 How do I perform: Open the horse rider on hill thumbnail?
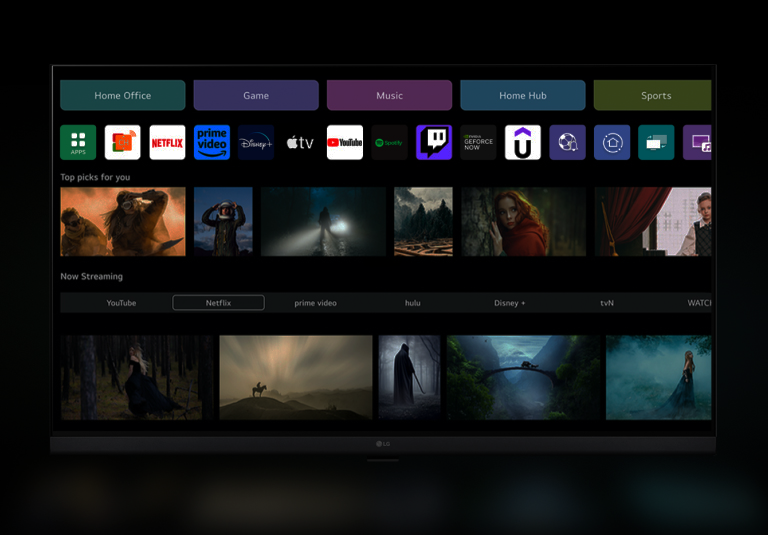[x=295, y=377]
